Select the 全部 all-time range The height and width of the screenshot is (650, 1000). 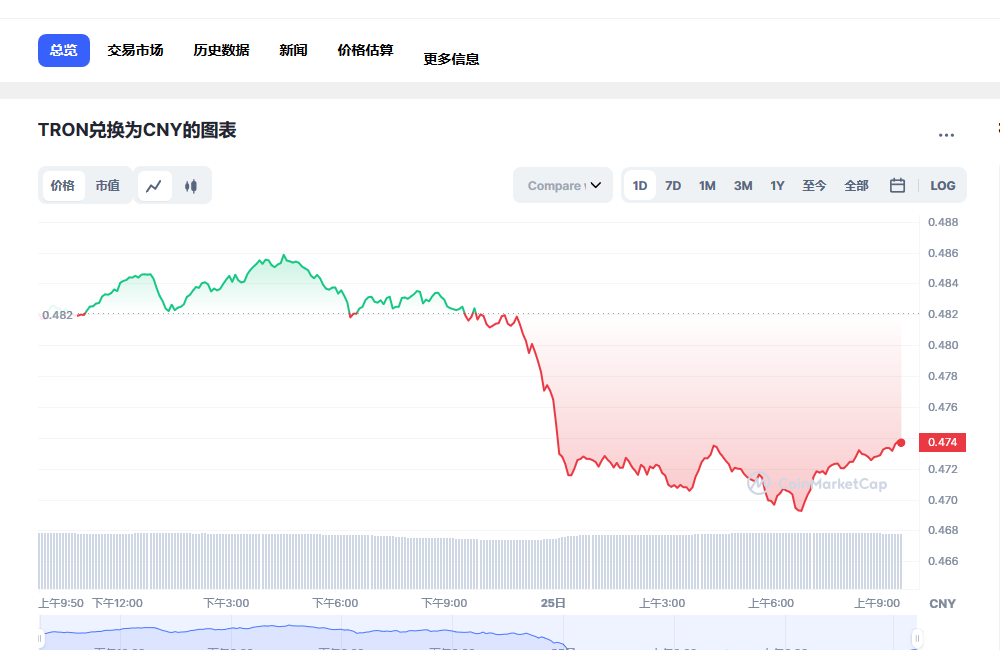tap(857, 186)
